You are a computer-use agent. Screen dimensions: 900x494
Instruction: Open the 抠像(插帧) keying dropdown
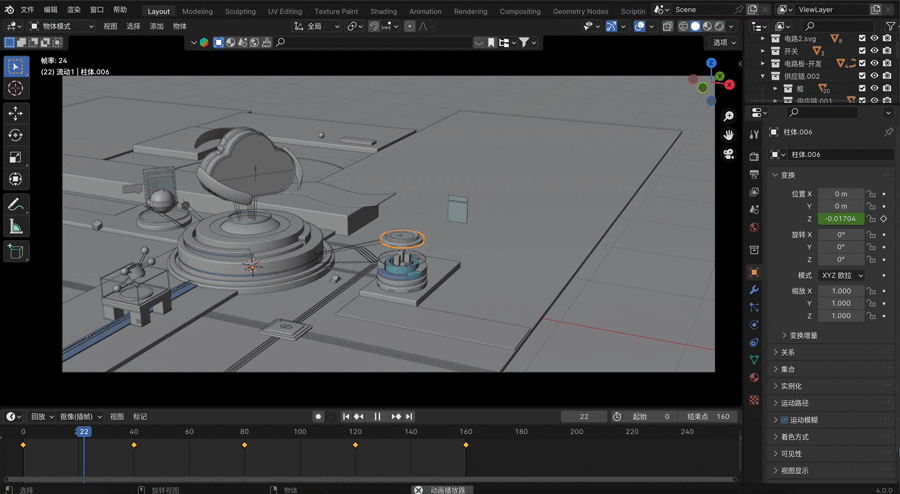point(80,417)
